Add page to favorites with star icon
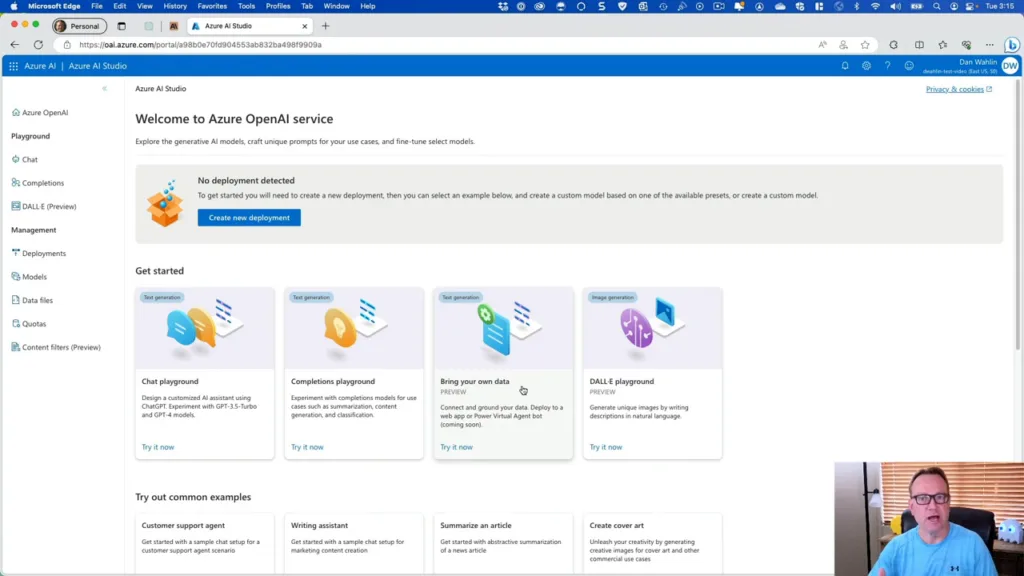This screenshot has width=1024, height=576. pos(865,45)
